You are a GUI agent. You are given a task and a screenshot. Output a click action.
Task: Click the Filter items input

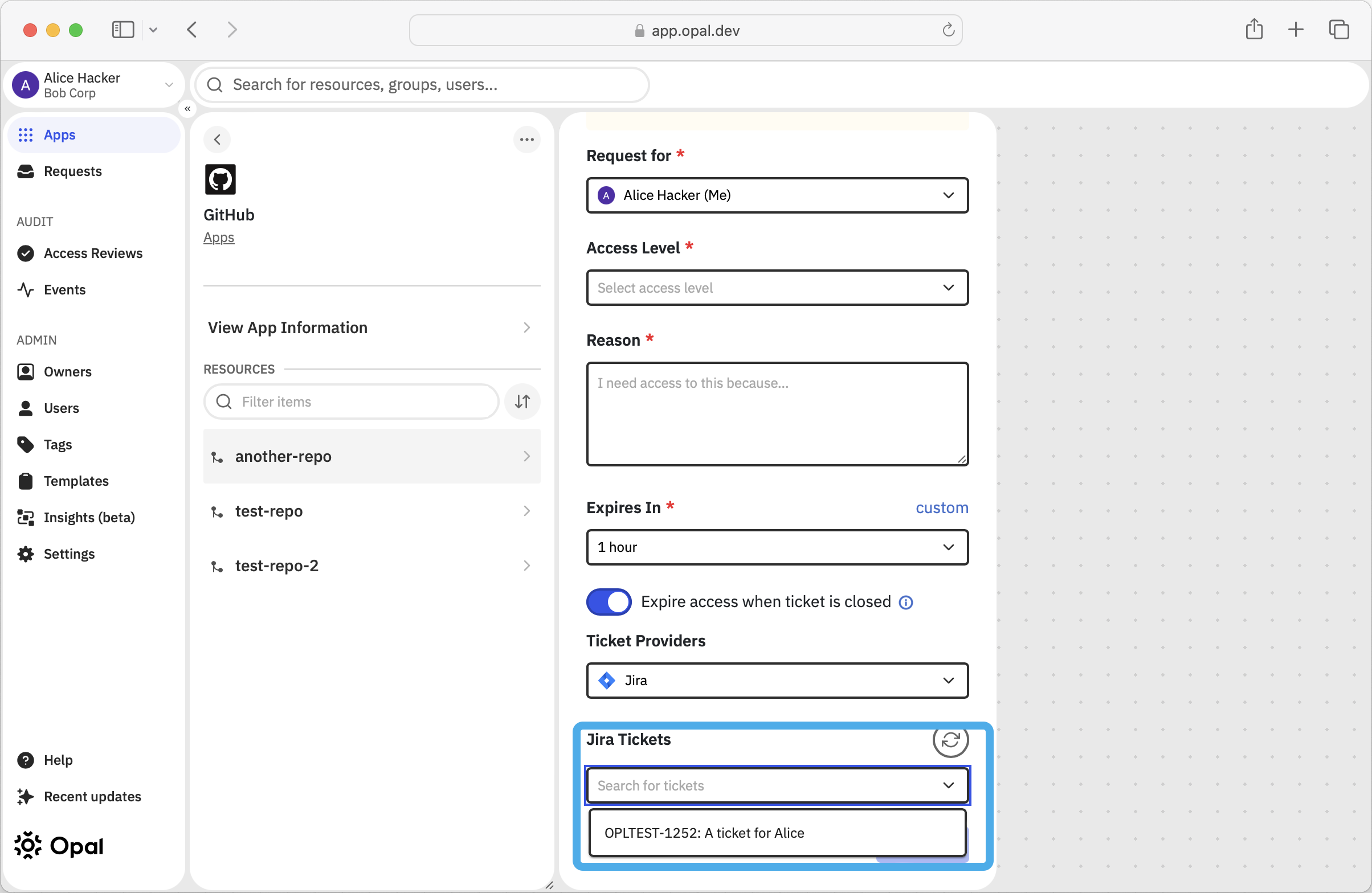tap(351, 402)
